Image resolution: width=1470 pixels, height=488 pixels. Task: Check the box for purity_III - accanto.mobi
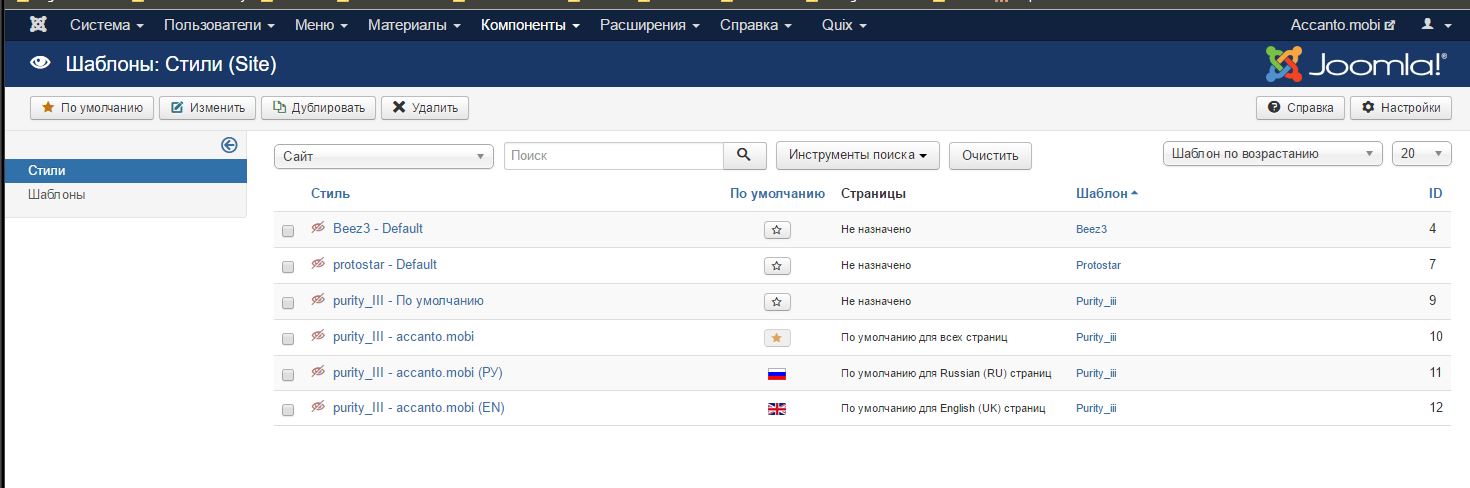(x=288, y=339)
